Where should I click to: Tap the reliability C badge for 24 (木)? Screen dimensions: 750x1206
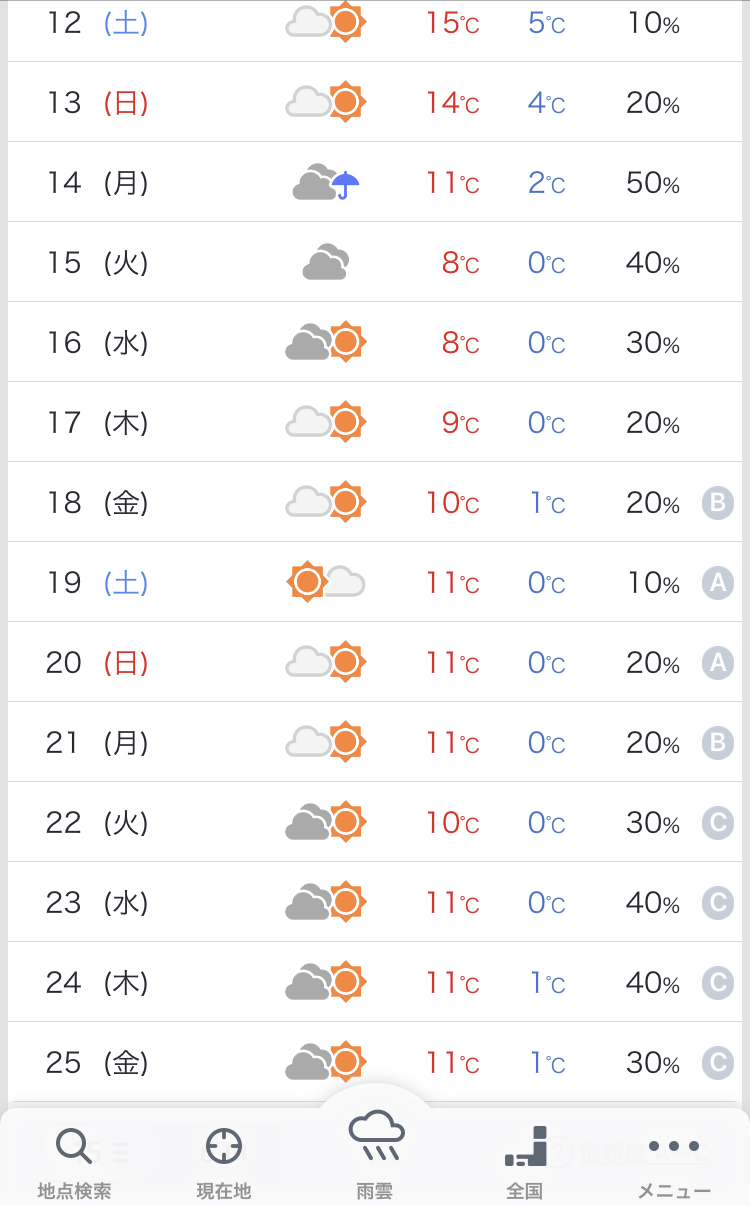click(717, 983)
